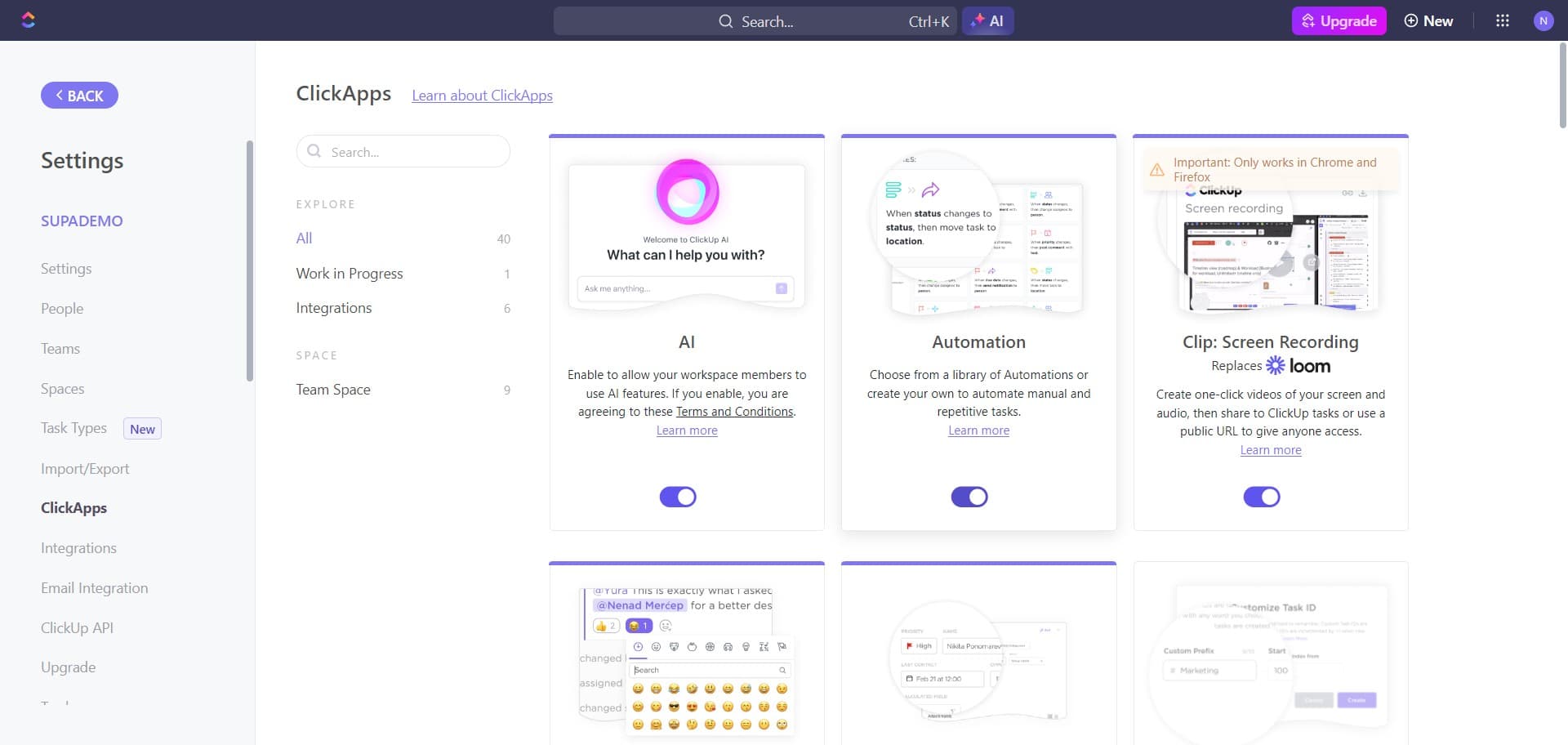Open the "Terms and Conditions" link
The image size is (1568, 745).
coord(733,412)
